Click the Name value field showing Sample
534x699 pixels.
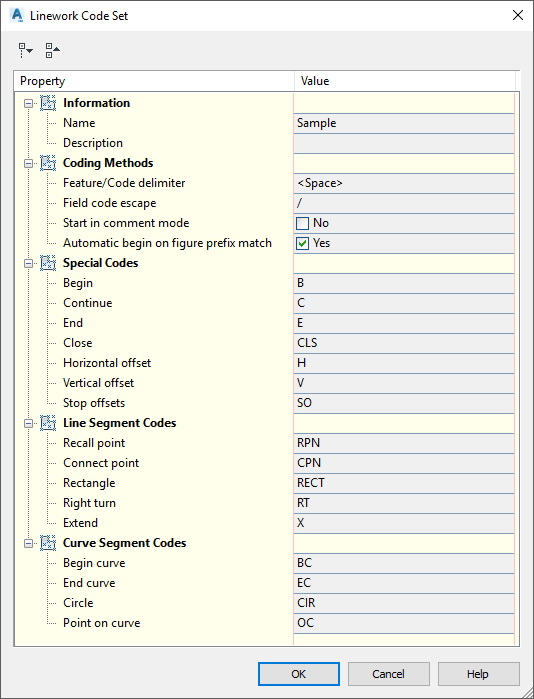404,123
